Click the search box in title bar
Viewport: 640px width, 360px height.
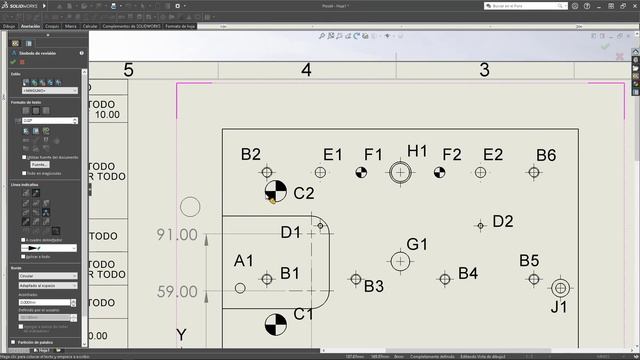526,6
